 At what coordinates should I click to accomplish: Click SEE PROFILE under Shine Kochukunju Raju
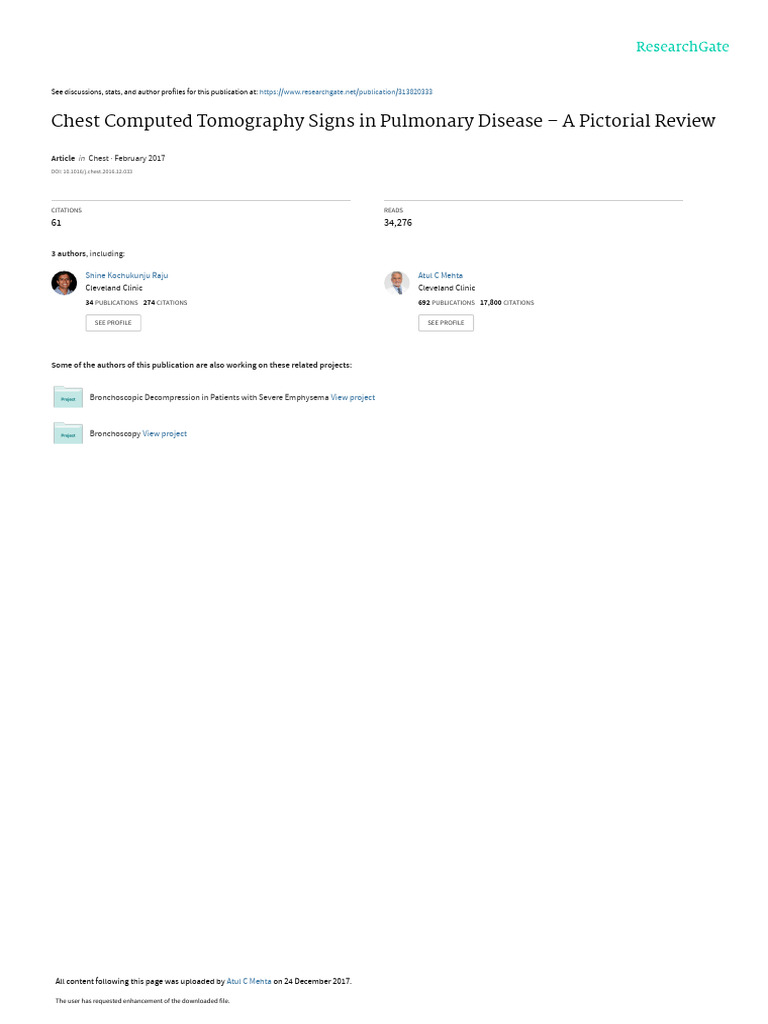pos(113,323)
